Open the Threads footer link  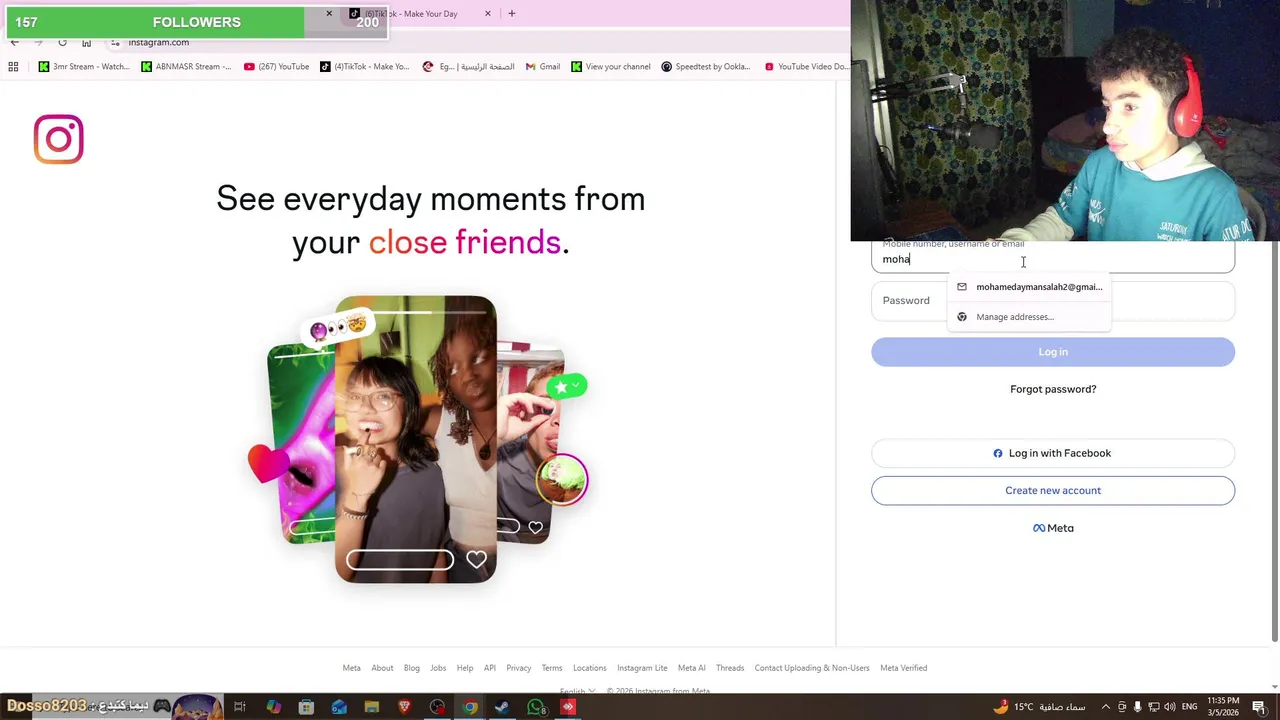coord(730,668)
